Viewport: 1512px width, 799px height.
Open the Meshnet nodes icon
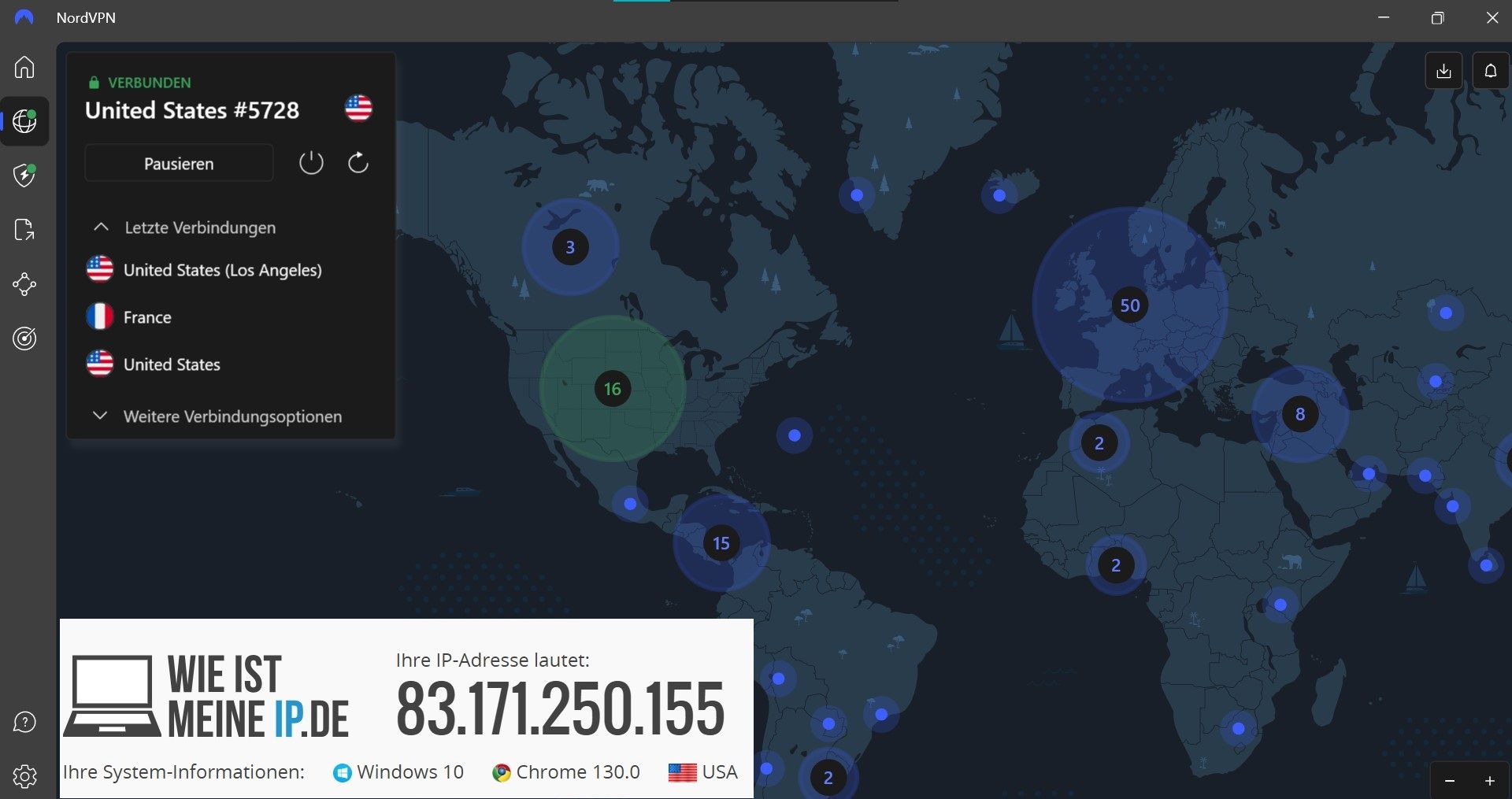point(24,284)
